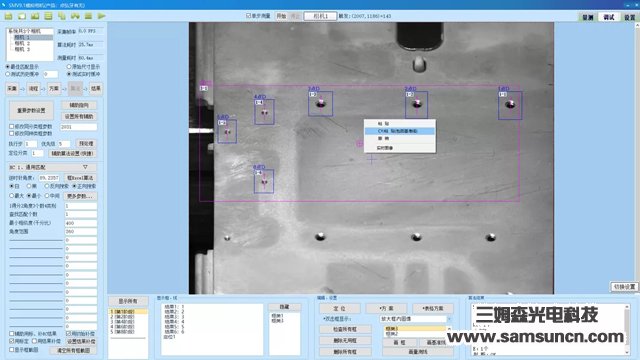Click the 最小相似度 input field
The height and width of the screenshot is (360, 640).
click(x=81, y=223)
